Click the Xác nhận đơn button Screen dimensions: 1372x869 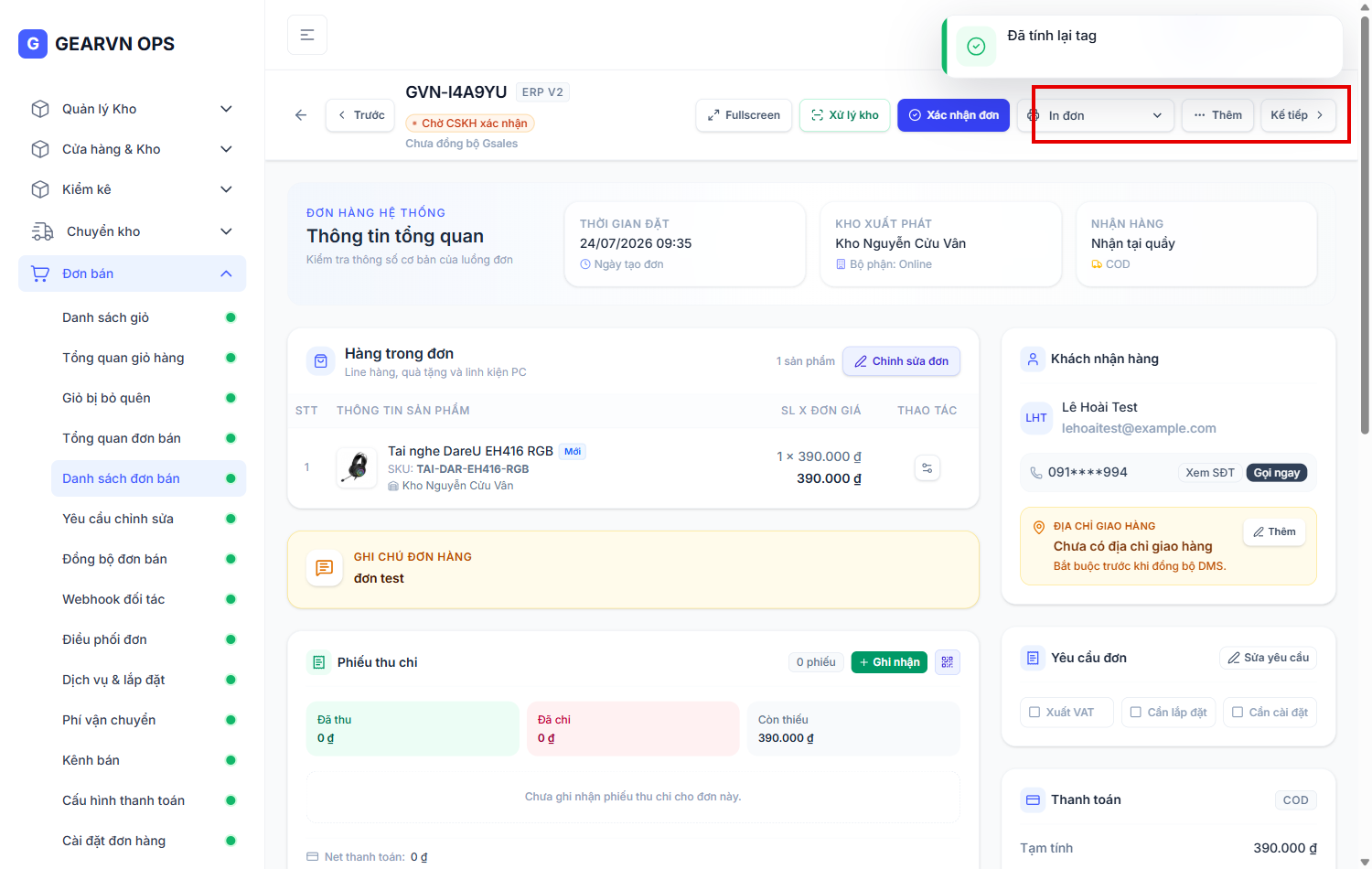point(953,115)
